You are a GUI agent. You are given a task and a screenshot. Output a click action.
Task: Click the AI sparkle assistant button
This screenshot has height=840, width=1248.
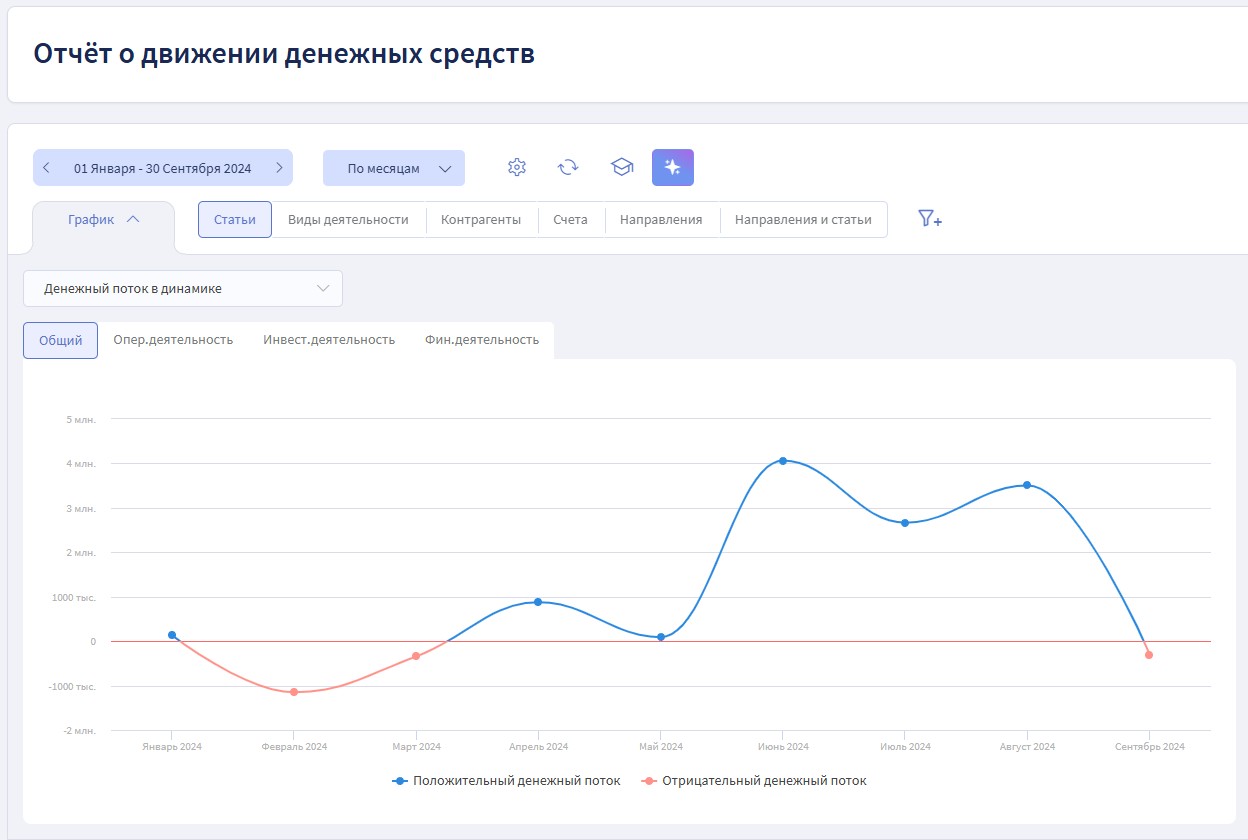click(x=673, y=168)
